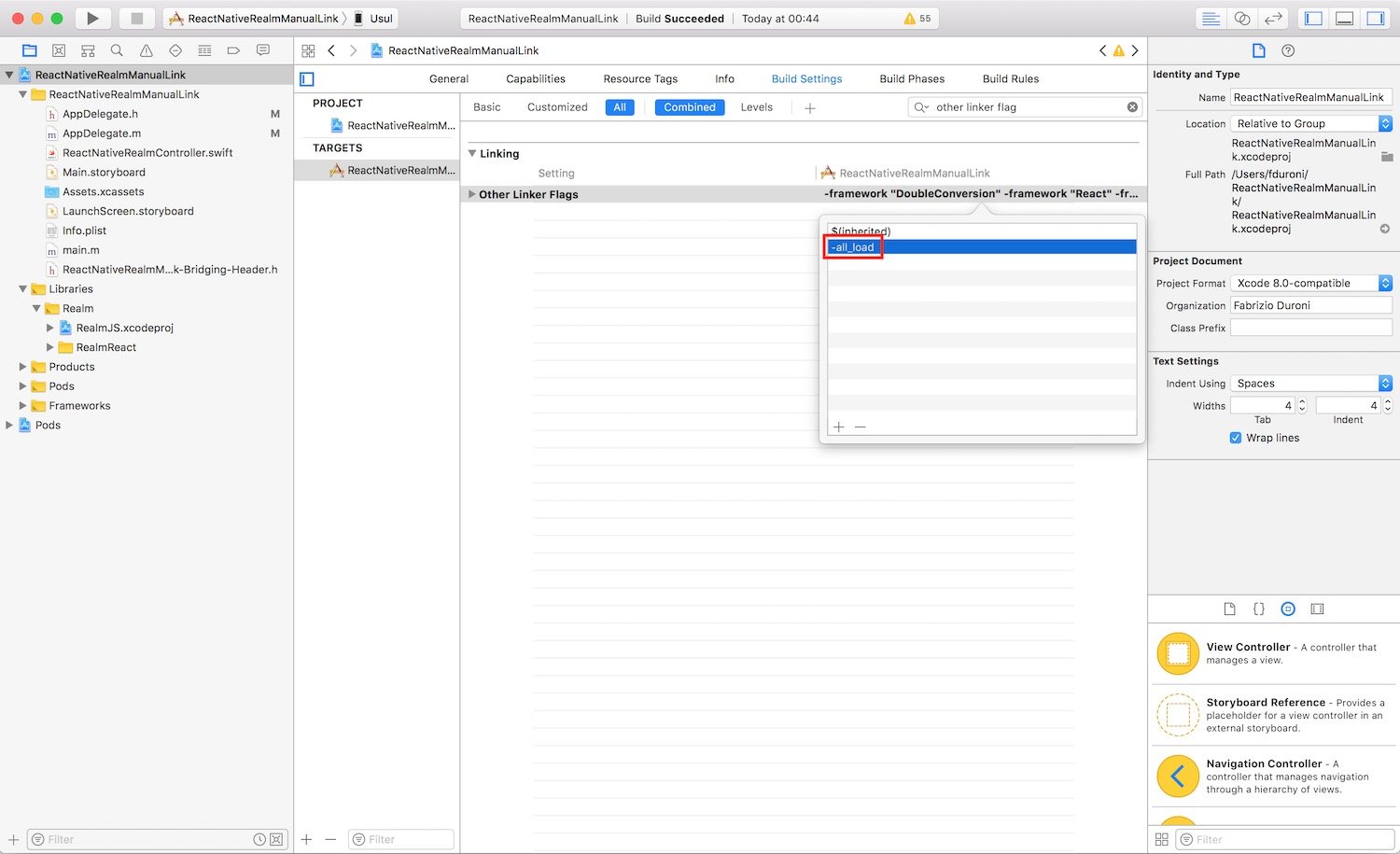Screen dimensions: 1400x854
Task: Open the Breakpoint navigator
Action: point(233,50)
